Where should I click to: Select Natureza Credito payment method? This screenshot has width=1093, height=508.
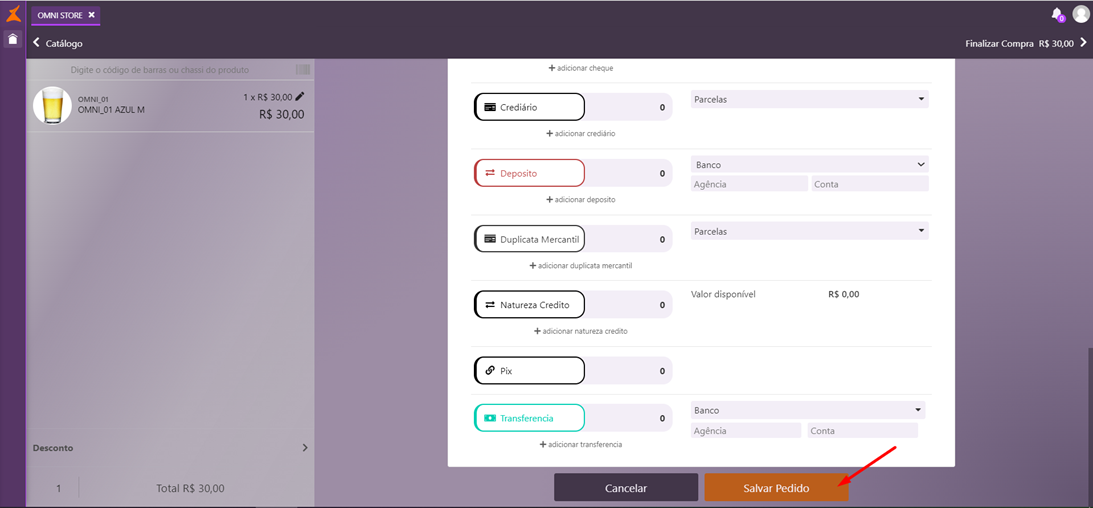pyautogui.click(x=530, y=305)
